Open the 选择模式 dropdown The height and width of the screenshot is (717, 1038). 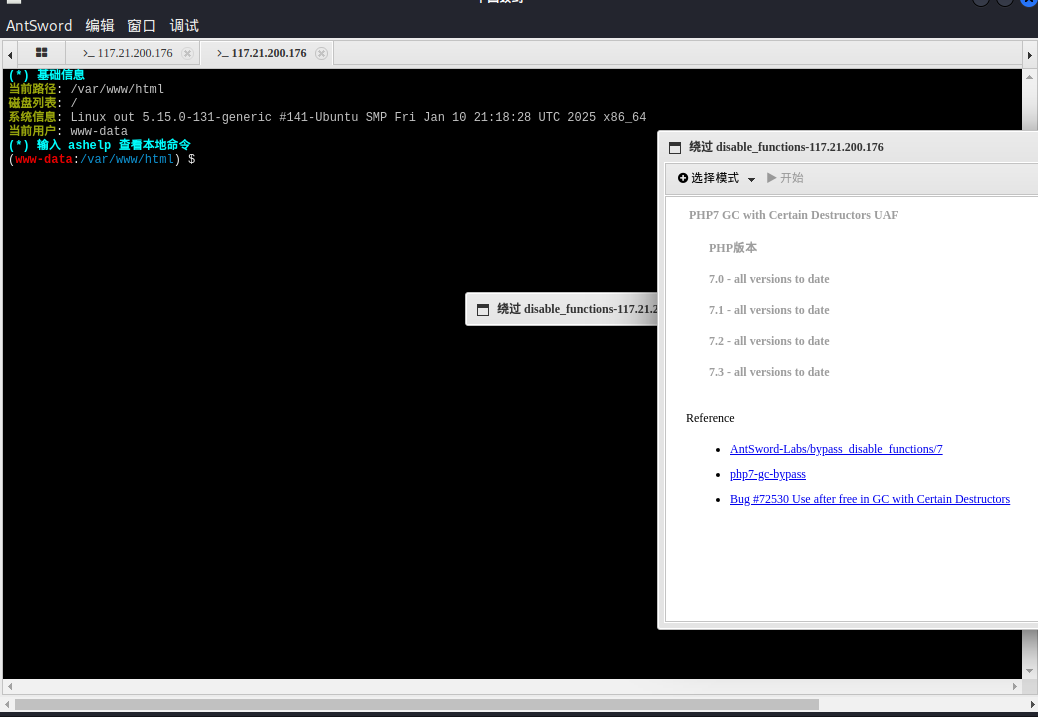tap(716, 178)
